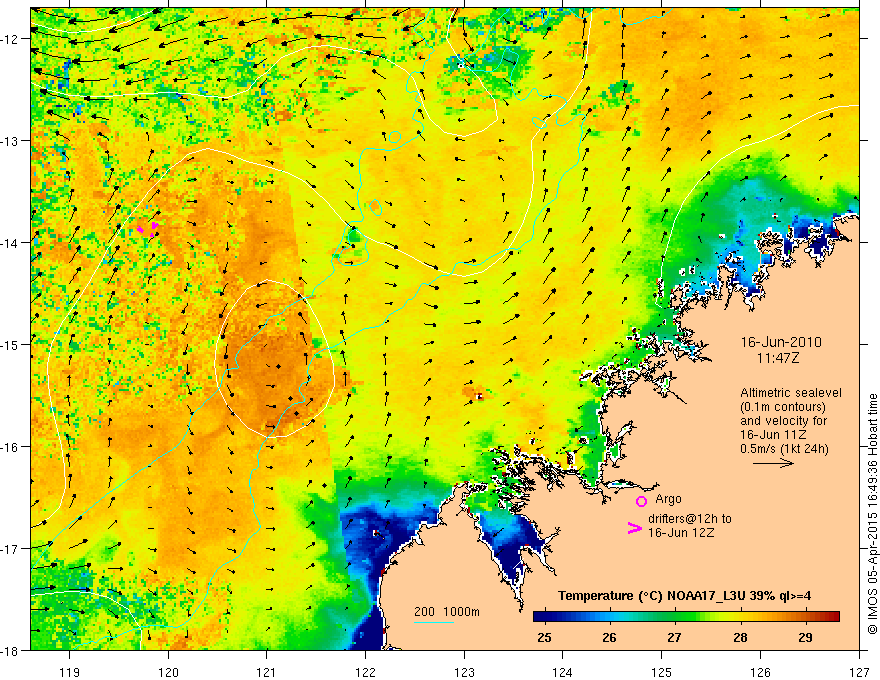This screenshot has height=680, width=880.
Task: Click the '16-Jun-2010' date label
Action: click(x=781, y=342)
